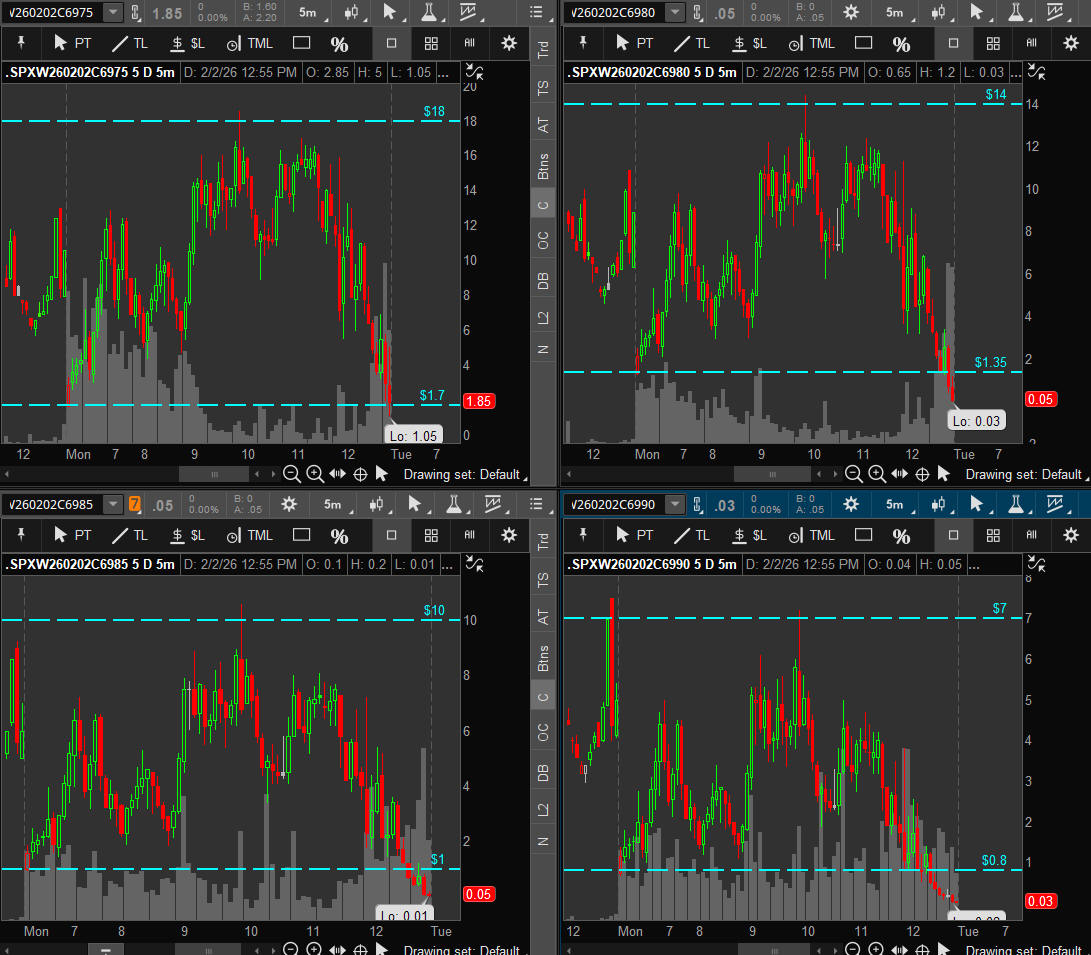1091x955 pixels.
Task: Switch to the OC side tab in bottom-left panel
Action: point(543,731)
